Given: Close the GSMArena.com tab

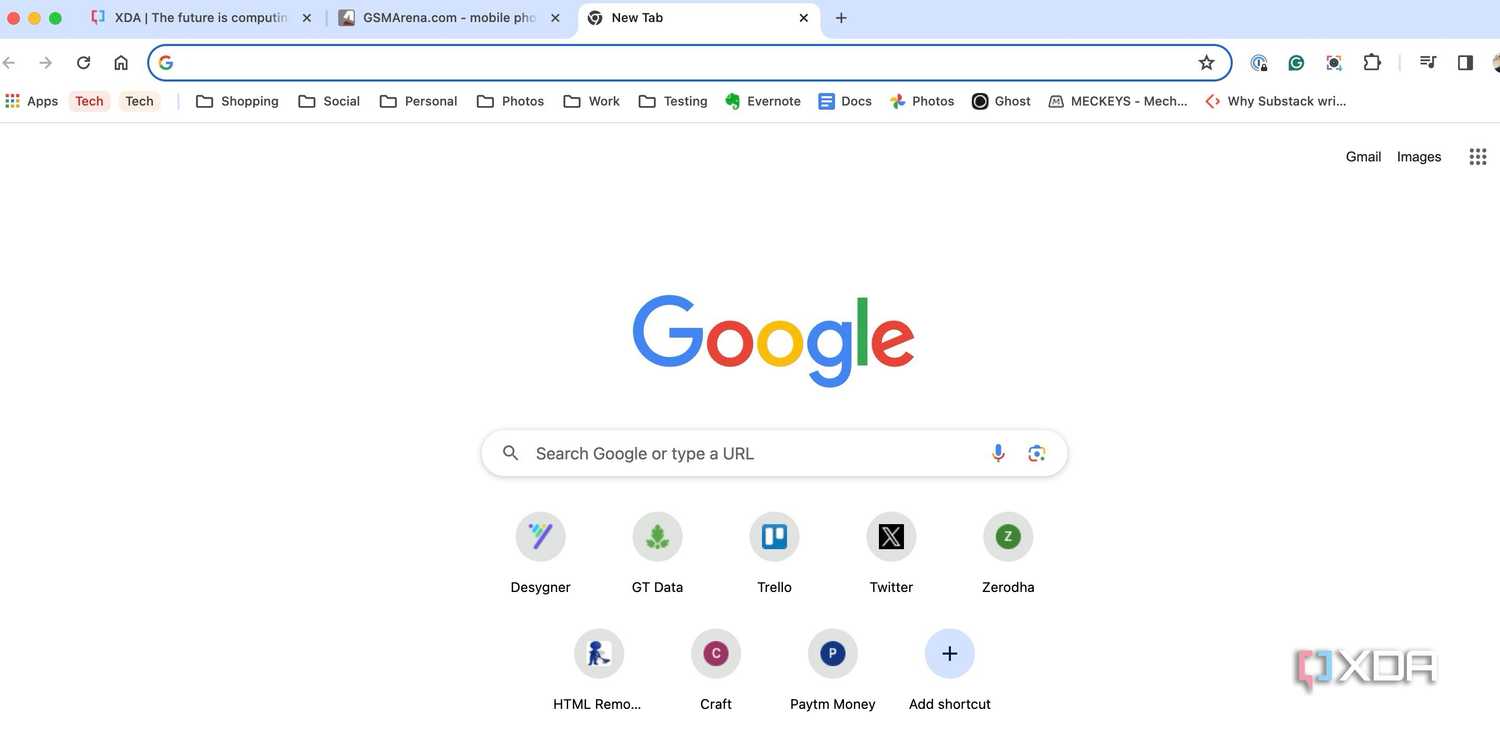Looking at the screenshot, I should click(x=556, y=18).
